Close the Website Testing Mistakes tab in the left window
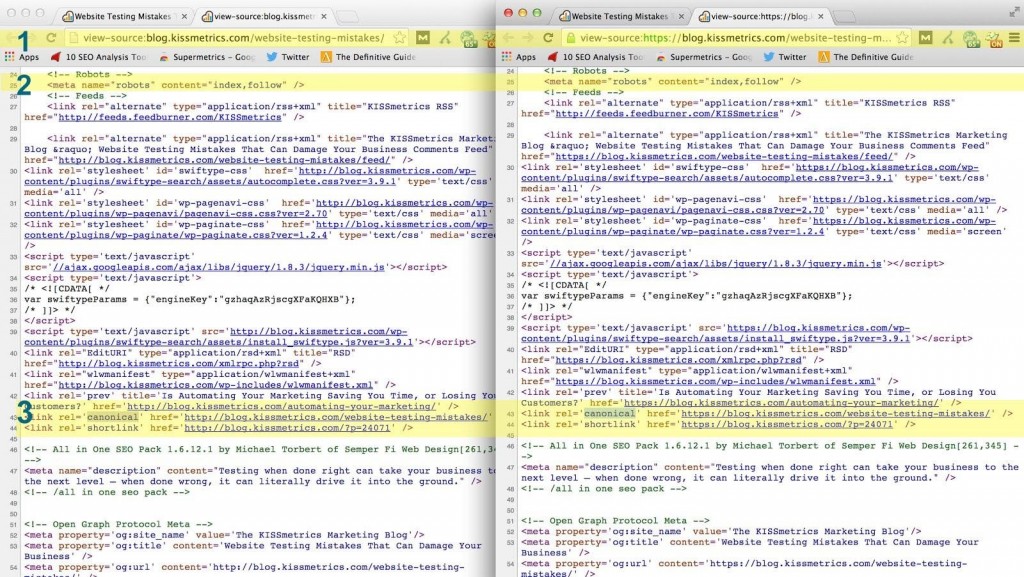 pyautogui.click(x=184, y=16)
